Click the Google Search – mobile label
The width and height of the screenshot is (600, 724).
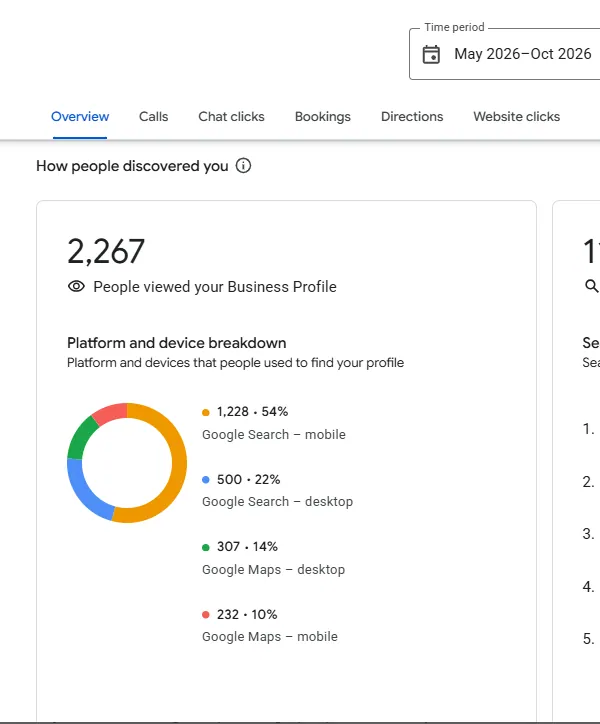tap(274, 435)
